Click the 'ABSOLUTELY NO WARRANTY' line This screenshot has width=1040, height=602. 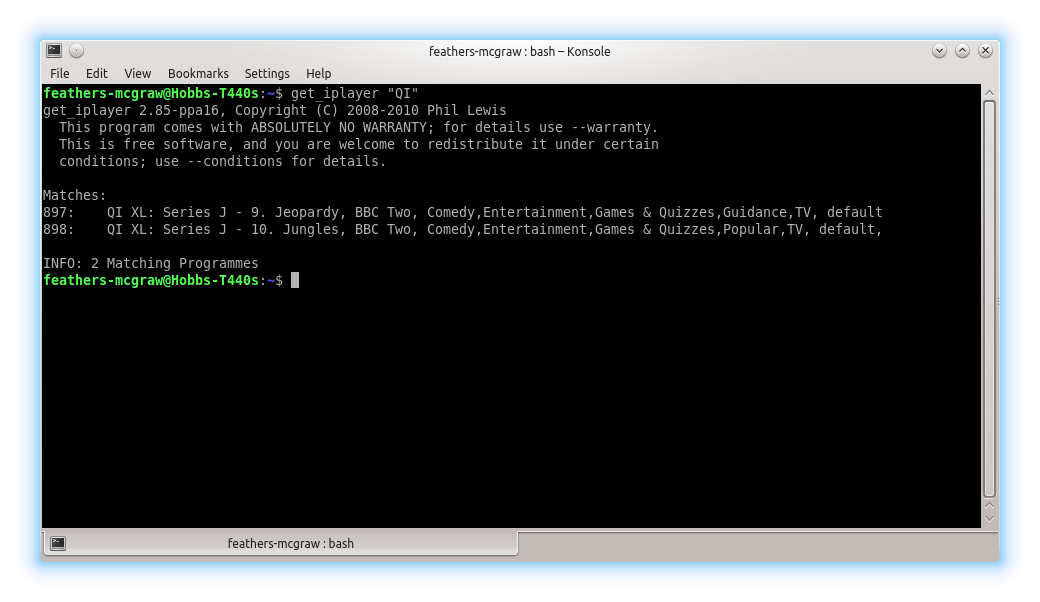tap(358, 127)
